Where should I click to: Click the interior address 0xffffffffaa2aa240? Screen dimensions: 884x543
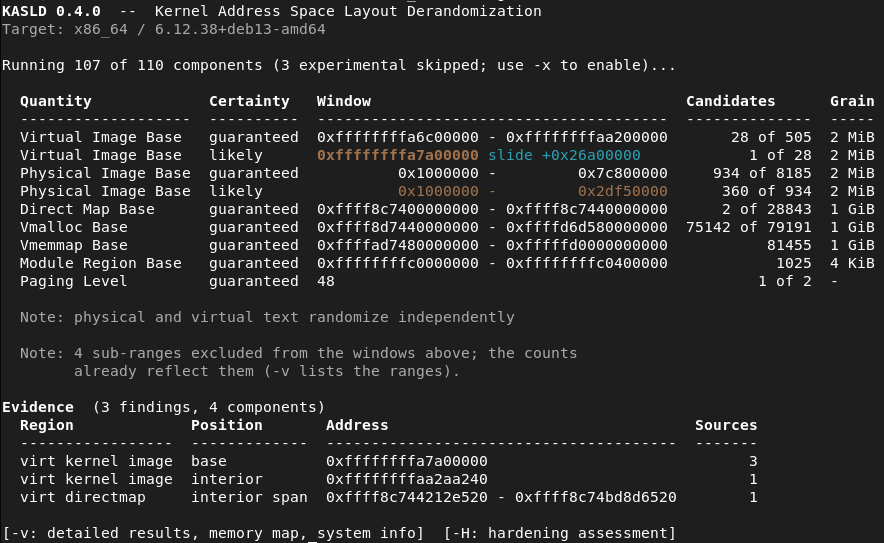click(407, 479)
